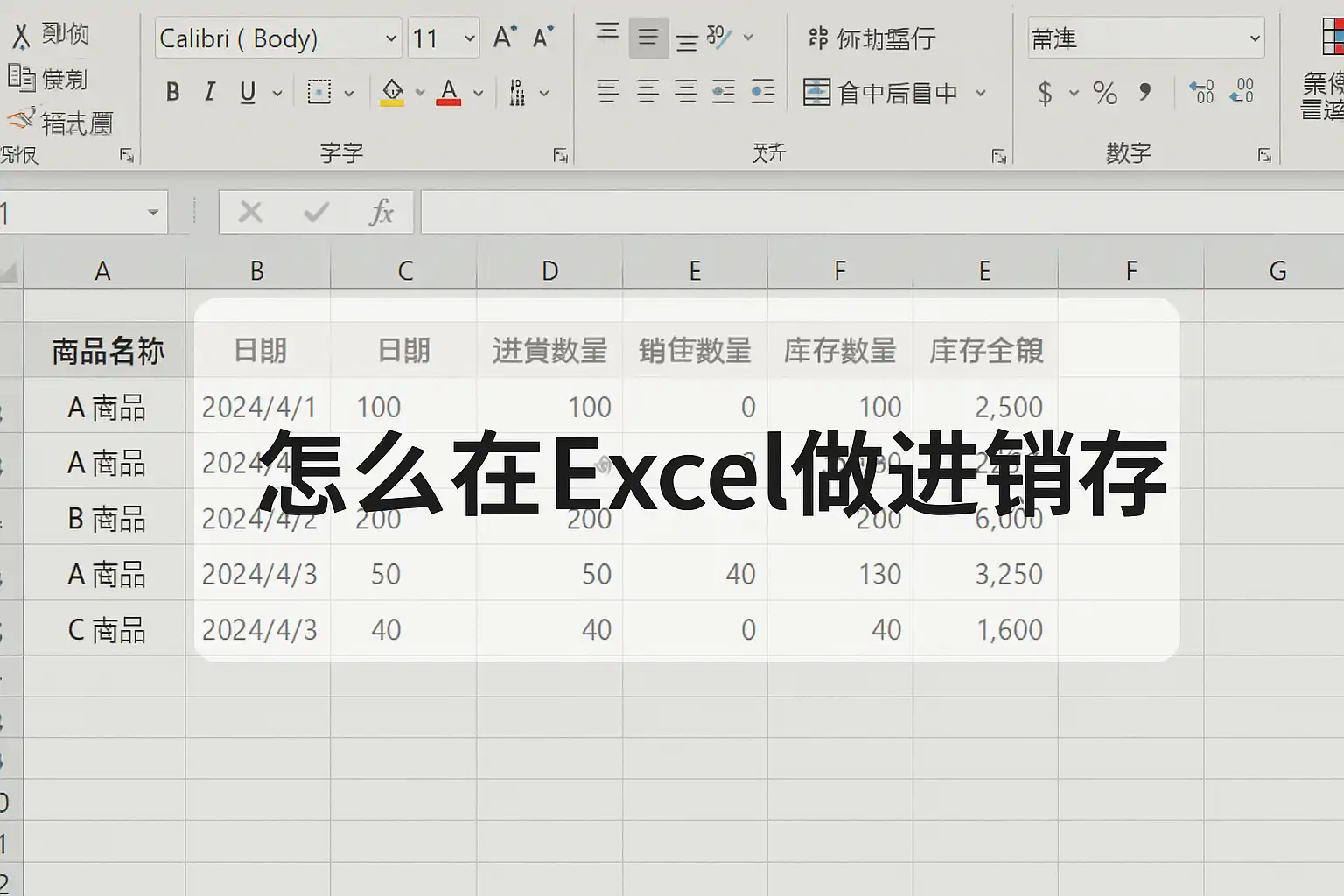Decrease font size with smaller A icon

pos(543,38)
